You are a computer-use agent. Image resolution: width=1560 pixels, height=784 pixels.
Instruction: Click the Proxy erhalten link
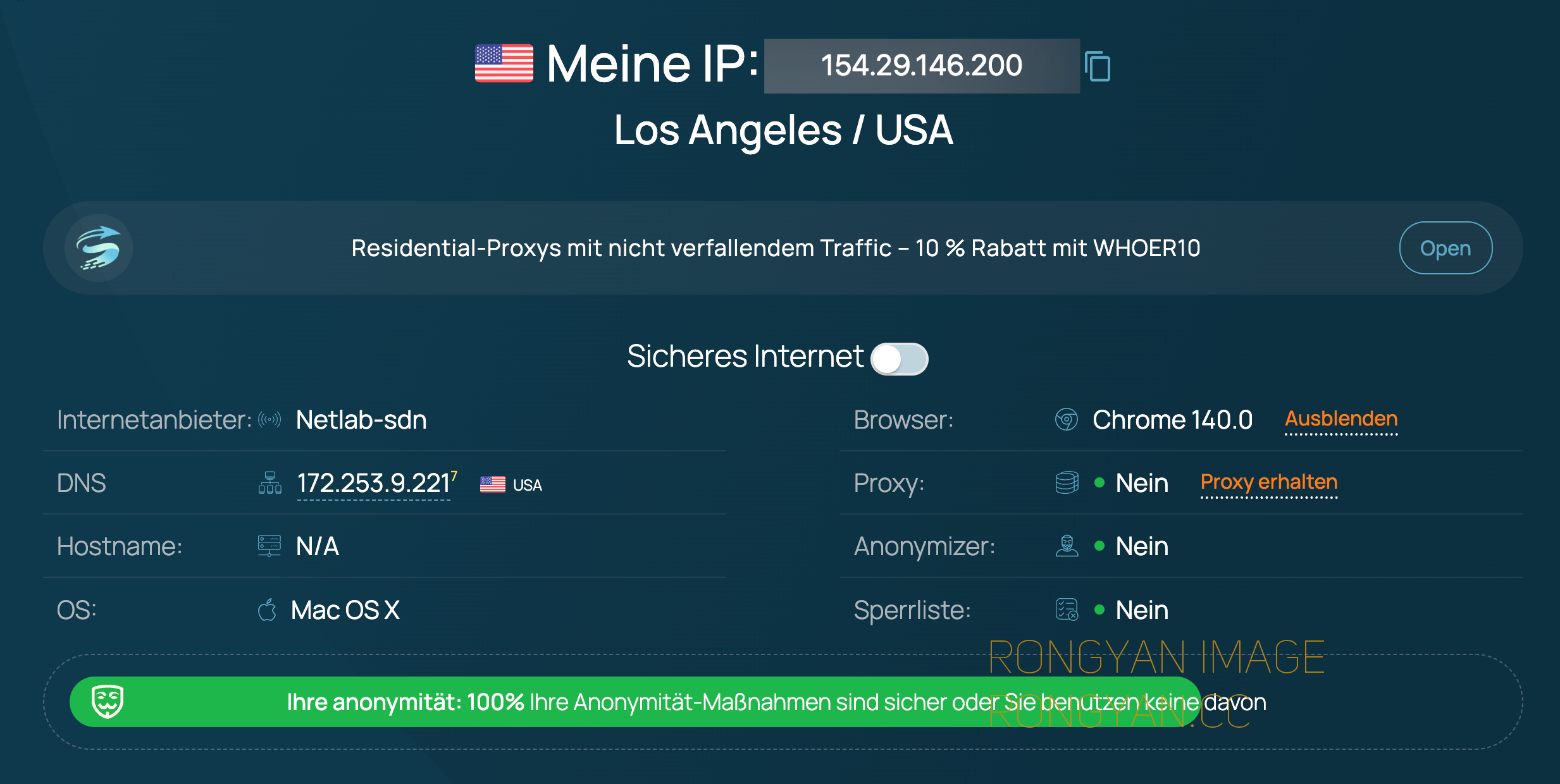coord(1269,483)
